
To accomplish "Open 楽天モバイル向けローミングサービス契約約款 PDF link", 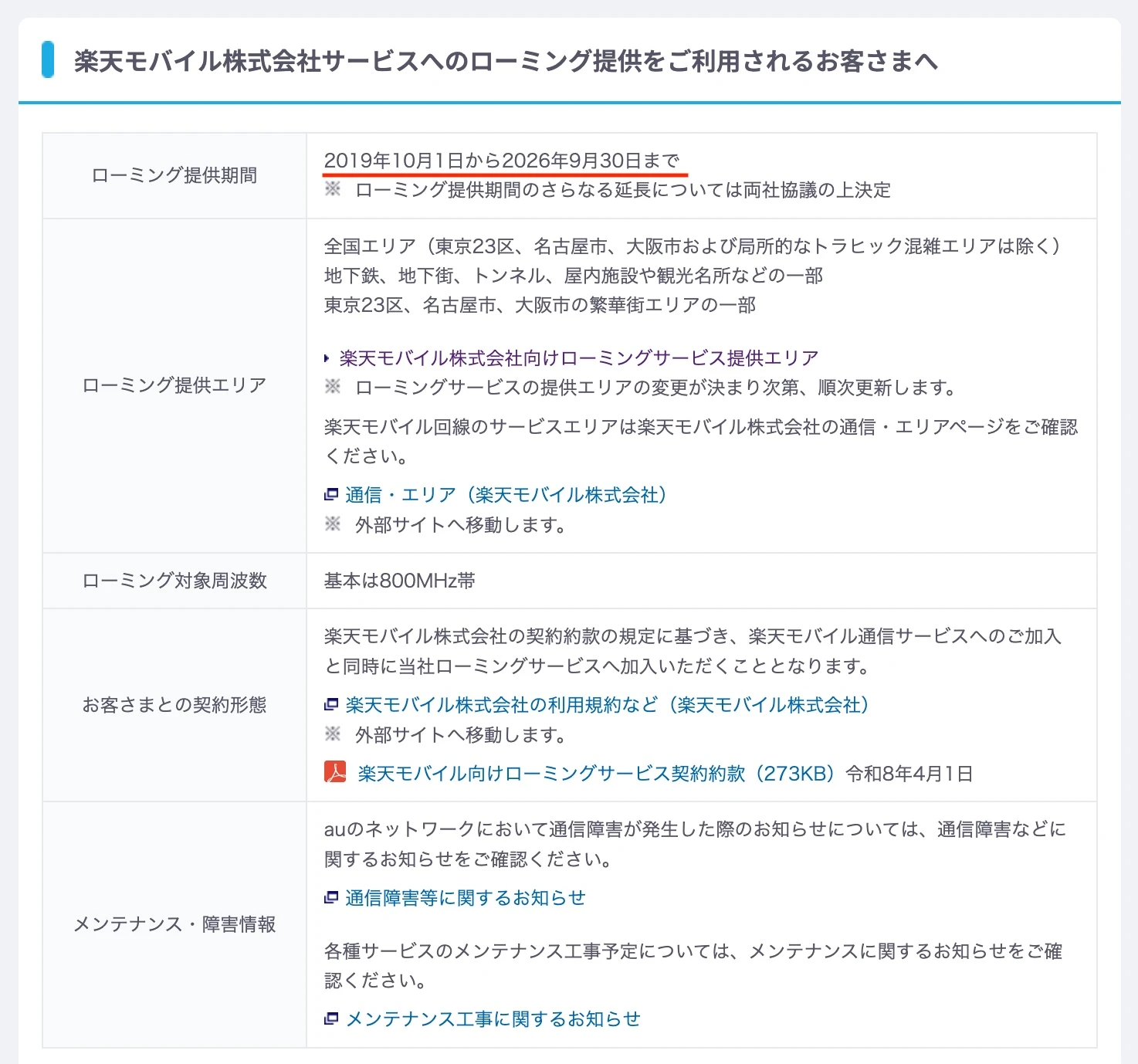I will (596, 774).
